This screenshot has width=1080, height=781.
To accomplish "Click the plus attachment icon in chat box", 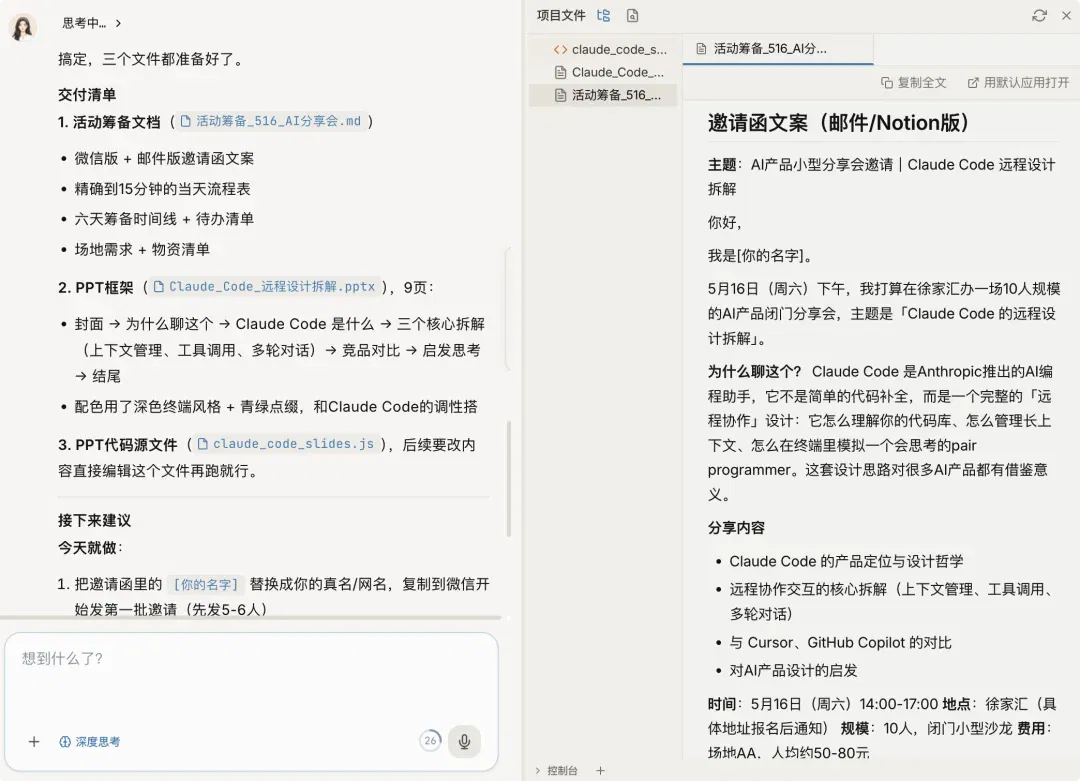I will [x=34, y=742].
